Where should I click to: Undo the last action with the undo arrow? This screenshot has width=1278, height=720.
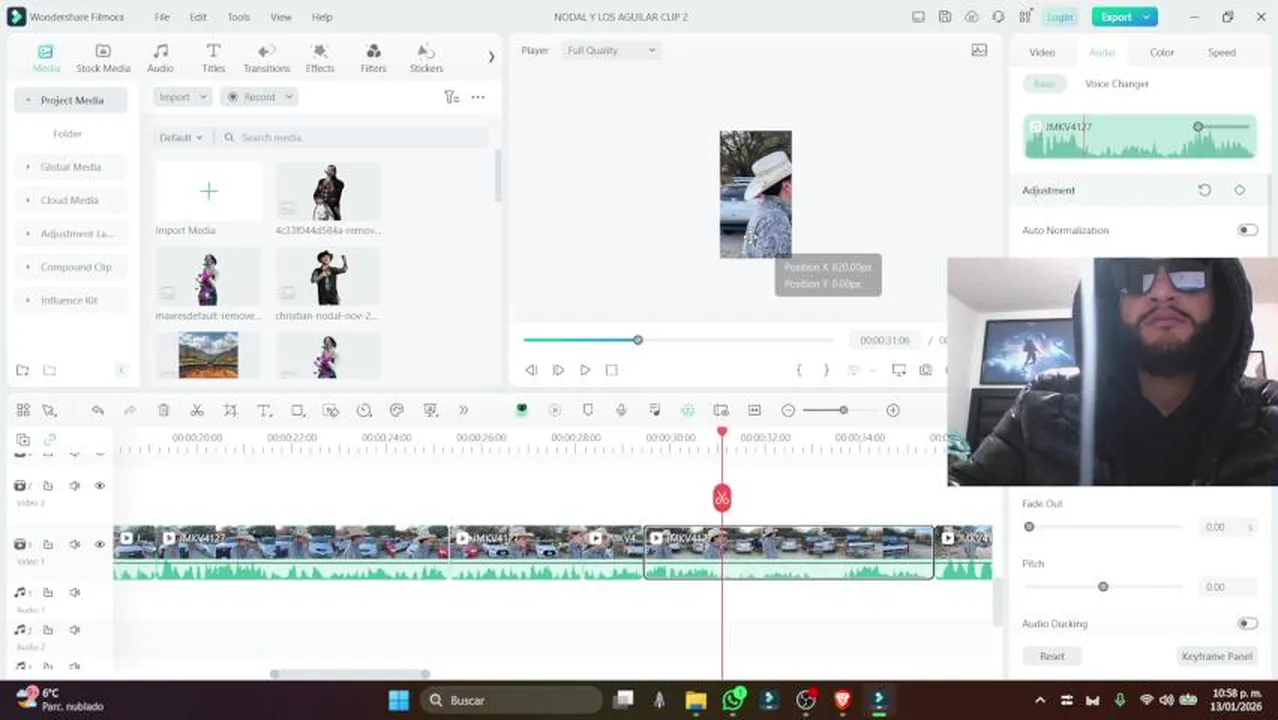pos(97,410)
